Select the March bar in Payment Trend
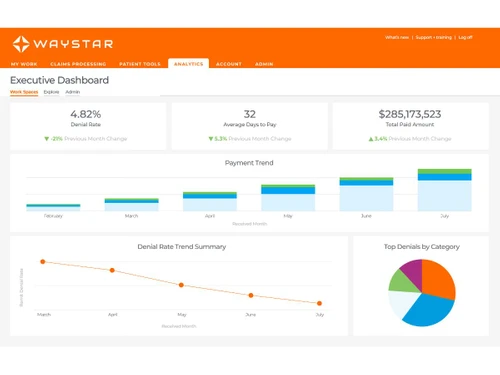 (132, 205)
